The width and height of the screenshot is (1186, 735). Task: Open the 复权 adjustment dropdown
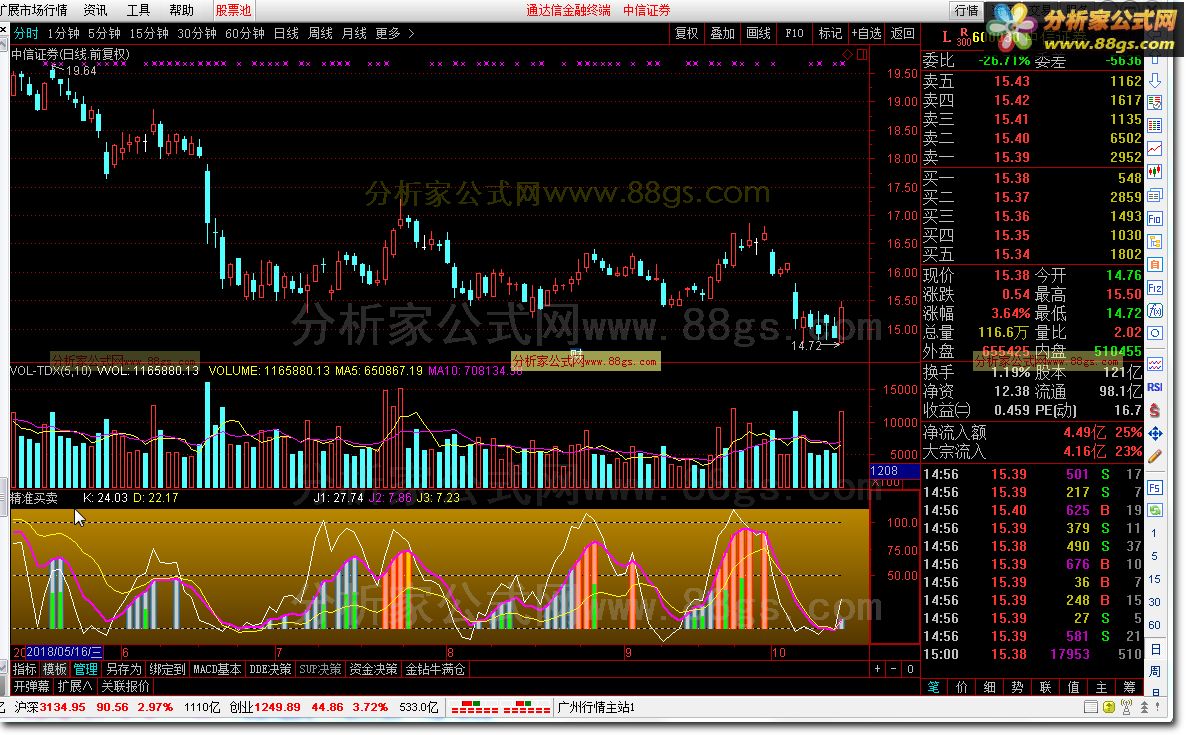coord(686,33)
